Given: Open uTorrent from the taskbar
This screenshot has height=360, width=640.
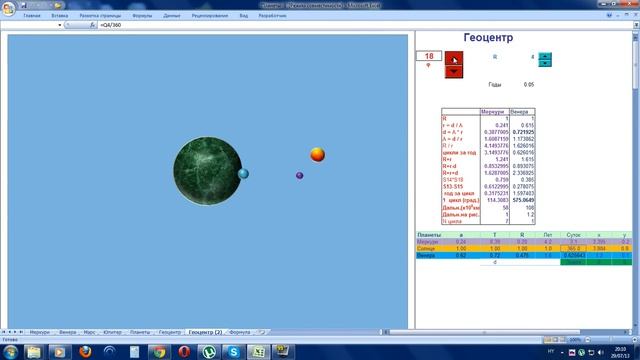Looking at the screenshot, I should pyautogui.click(x=209, y=352).
